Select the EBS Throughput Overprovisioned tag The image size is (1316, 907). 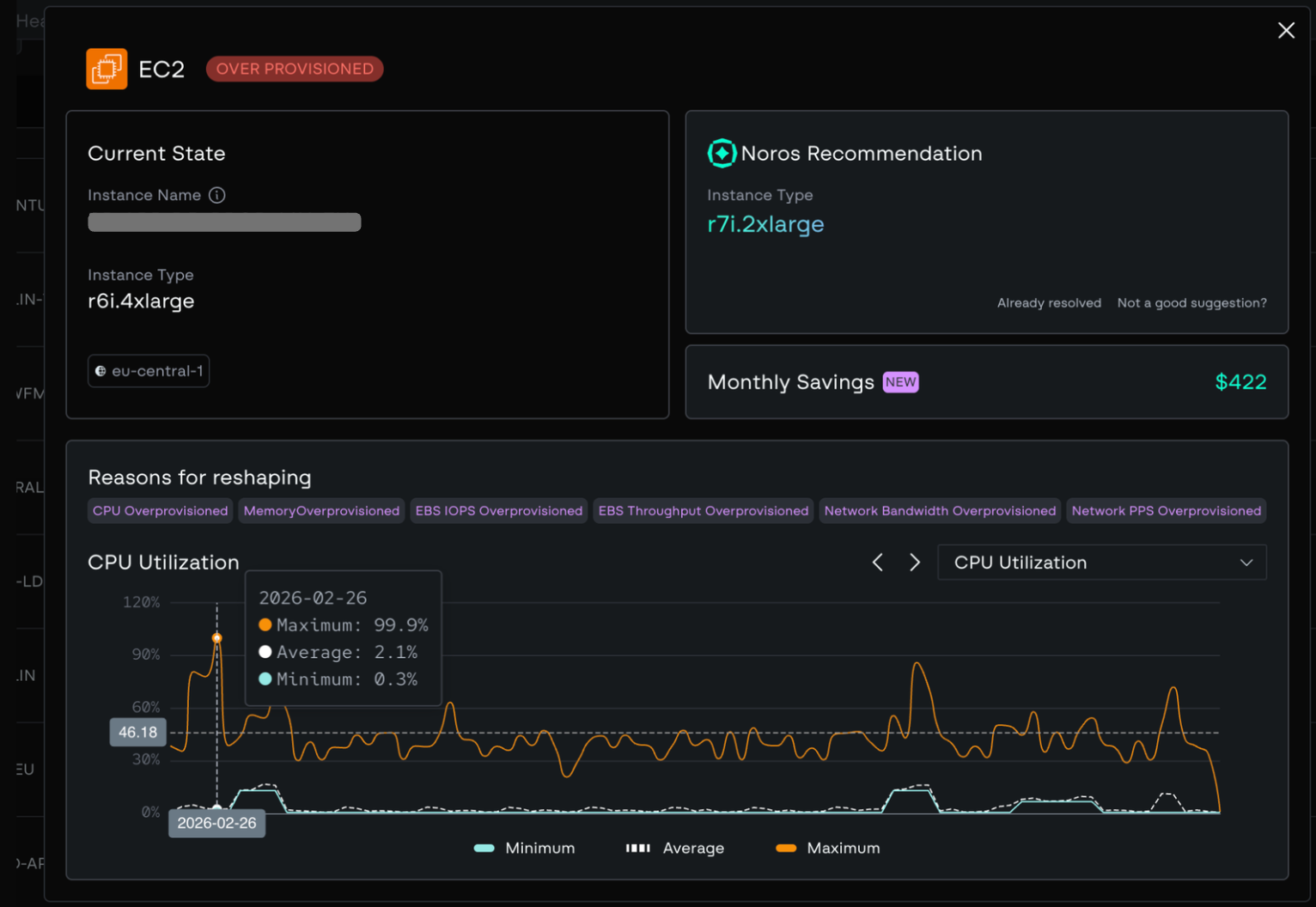(x=704, y=511)
